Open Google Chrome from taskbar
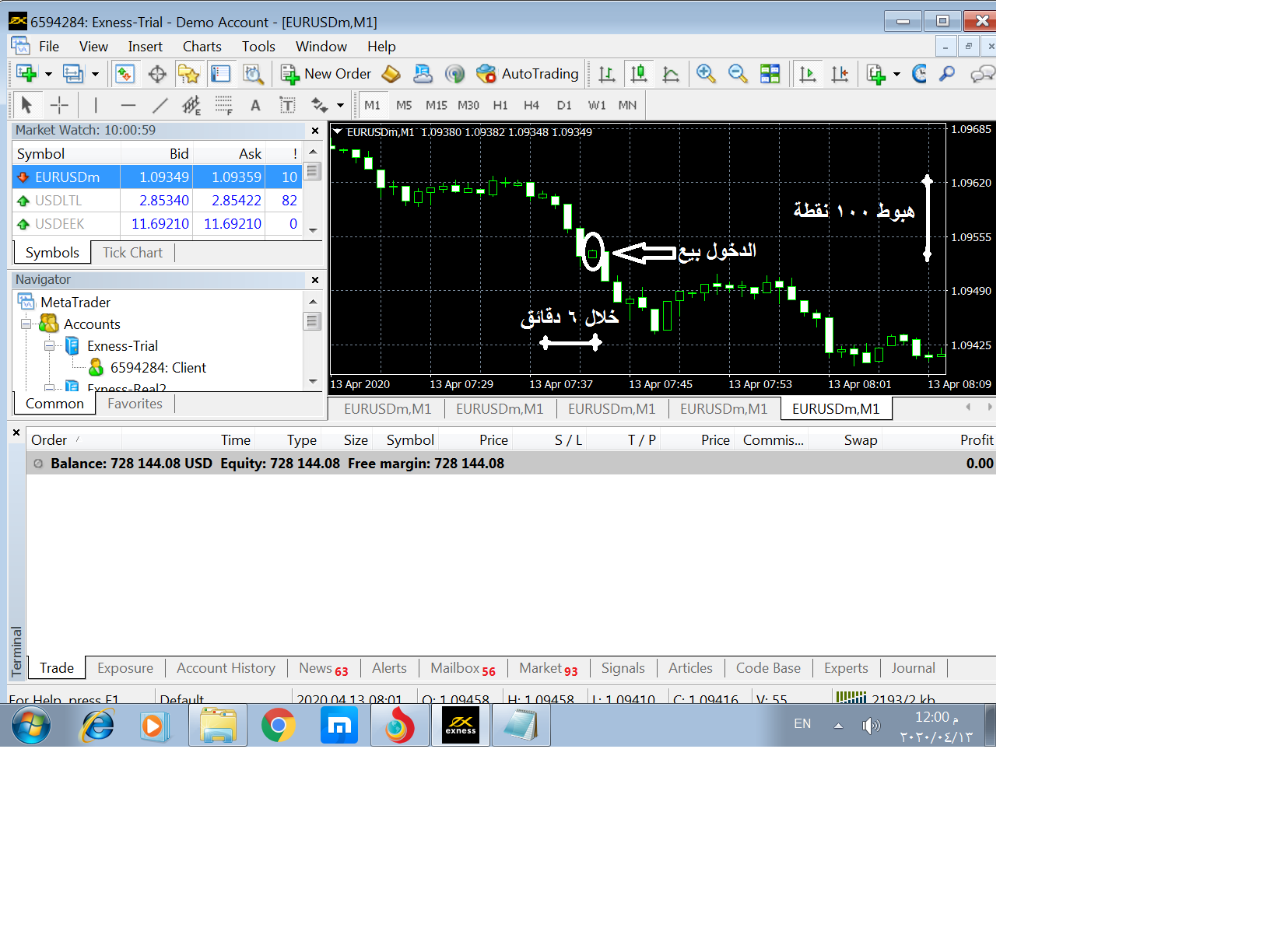1270x952 pixels. [x=279, y=726]
